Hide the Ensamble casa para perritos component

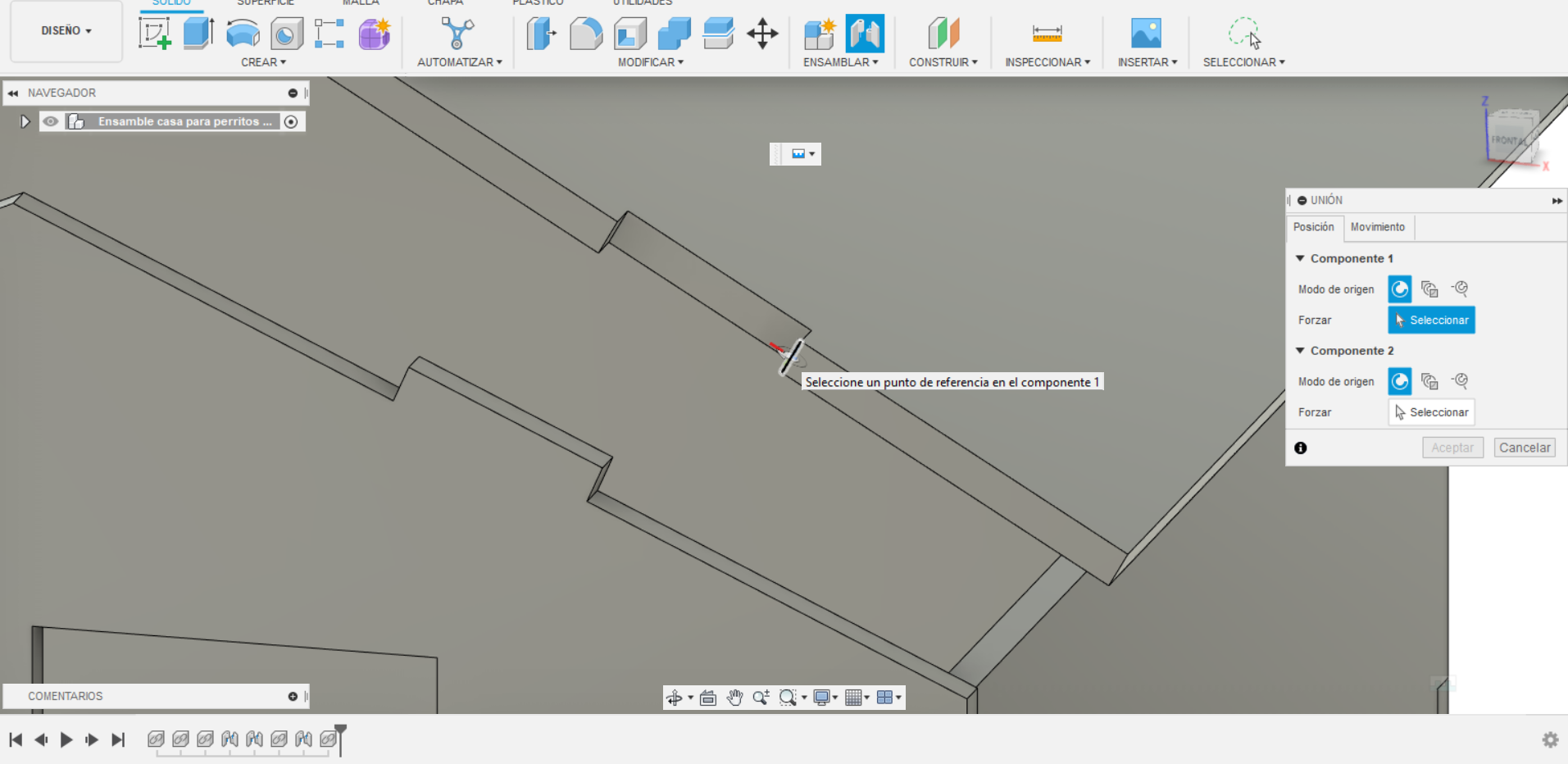(51, 121)
